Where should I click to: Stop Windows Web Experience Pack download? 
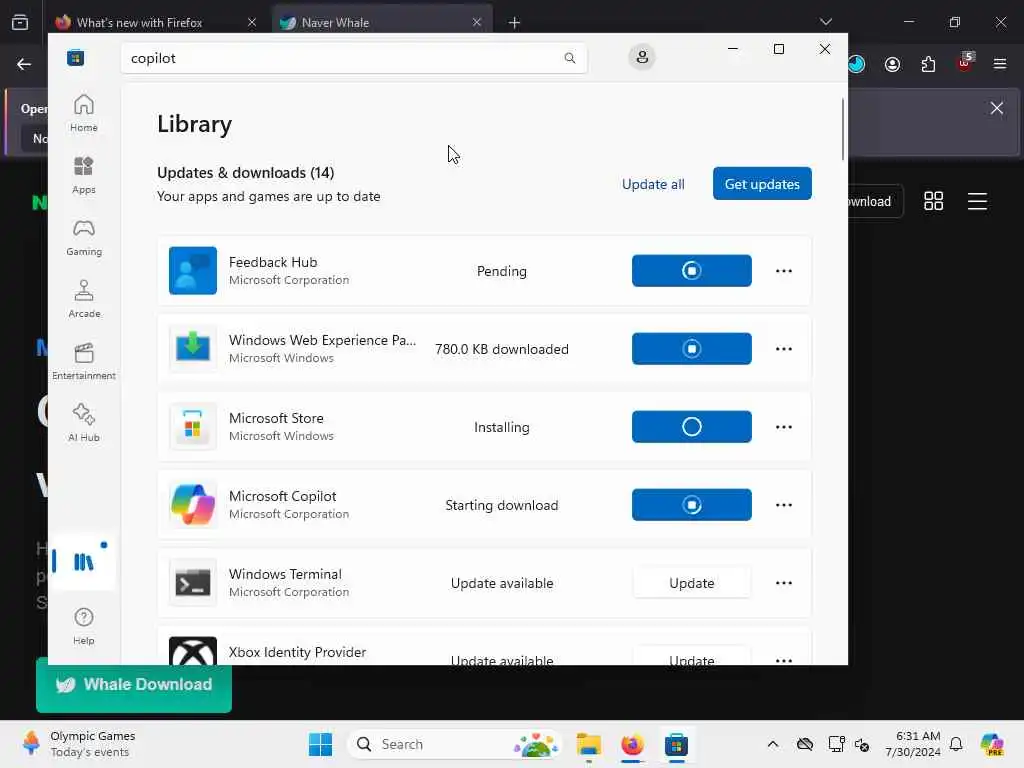(692, 349)
